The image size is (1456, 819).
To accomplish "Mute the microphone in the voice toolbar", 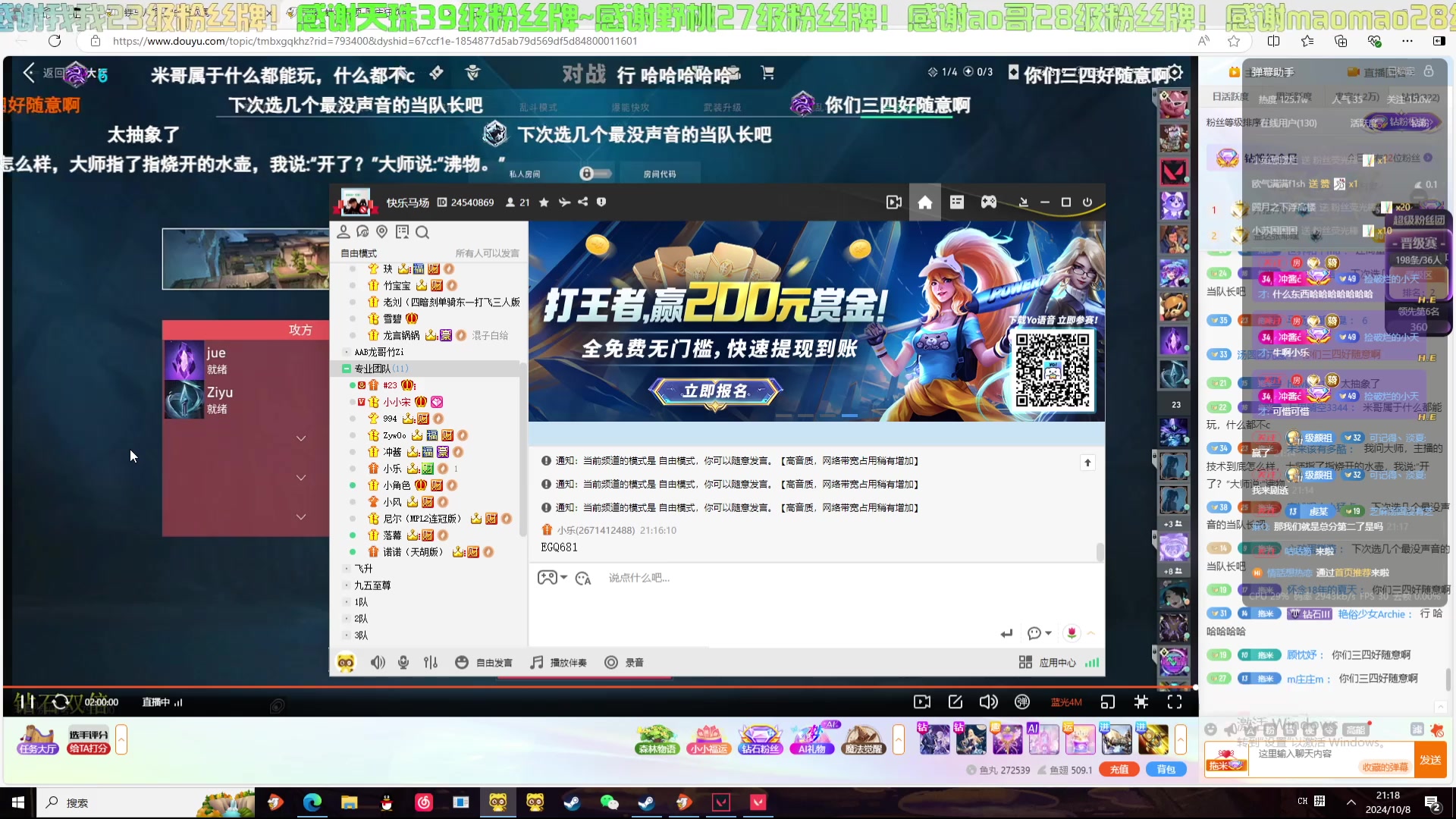I will (403, 662).
